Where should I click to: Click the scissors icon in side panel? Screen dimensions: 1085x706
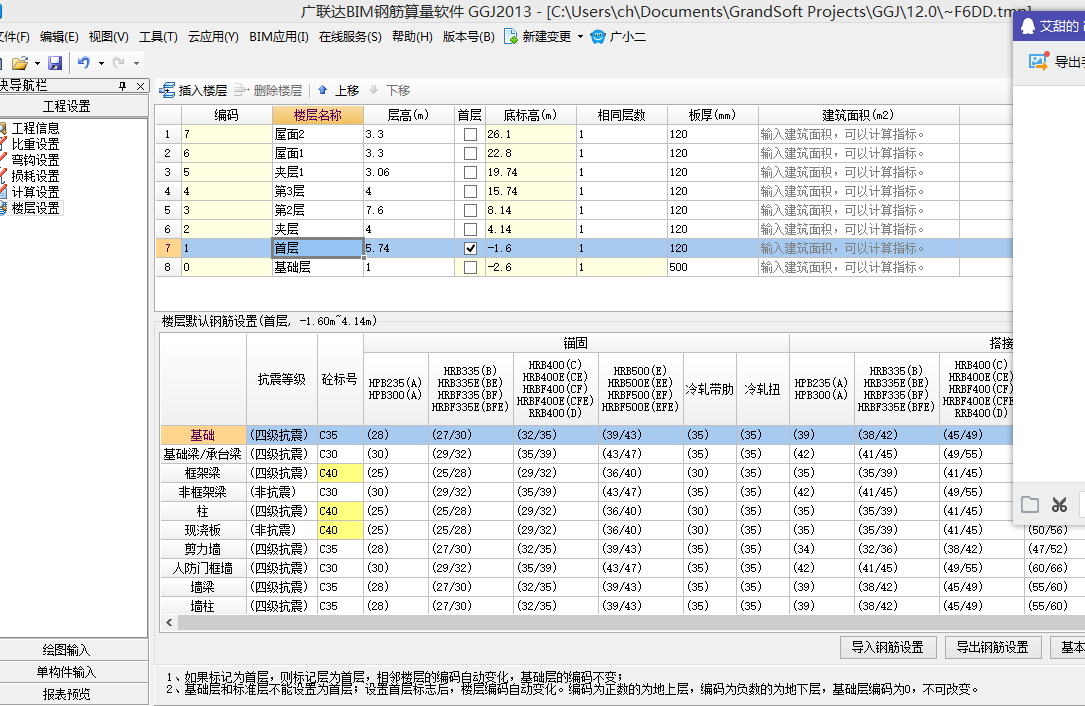click(x=1059, y=505)
